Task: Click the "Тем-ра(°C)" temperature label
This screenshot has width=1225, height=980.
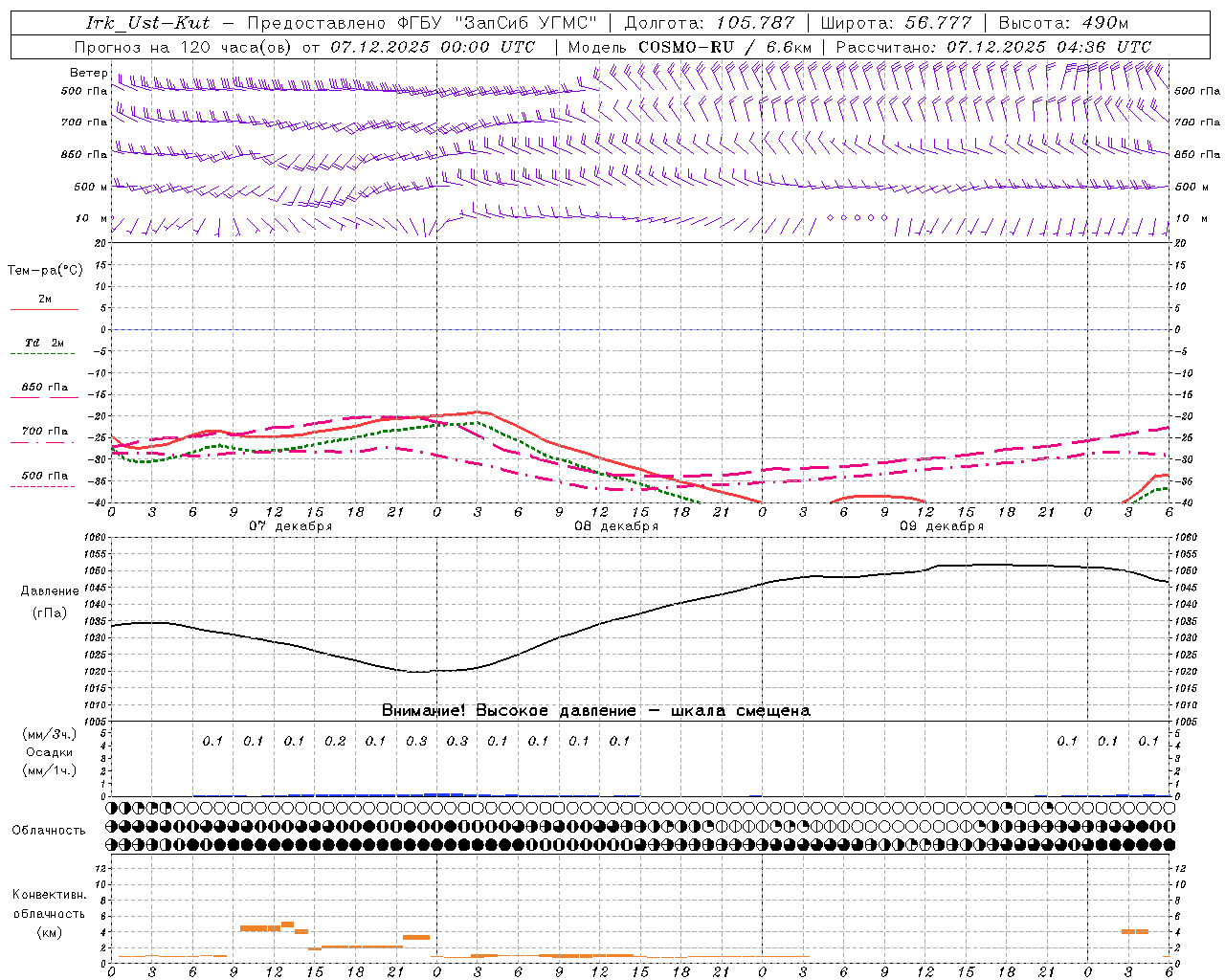Action: click(x=45, y=271)
